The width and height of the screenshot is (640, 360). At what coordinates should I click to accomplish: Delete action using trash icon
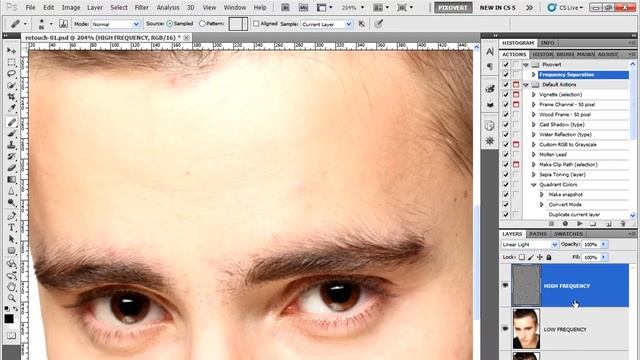(622, 224)
